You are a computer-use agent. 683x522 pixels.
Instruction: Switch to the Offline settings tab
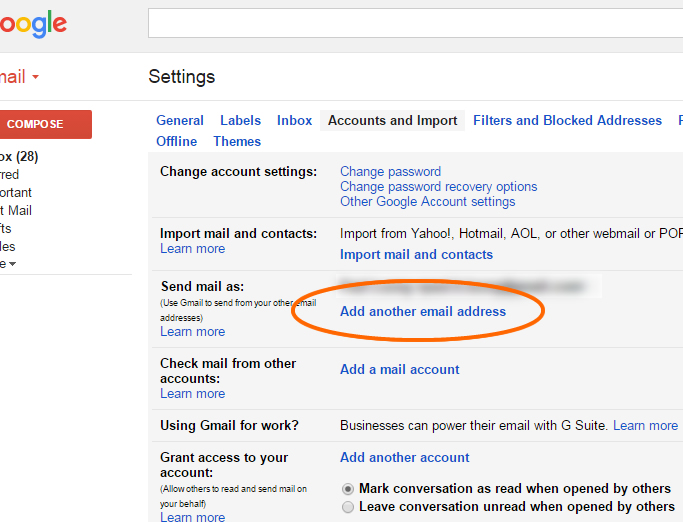tap(176, 141)
